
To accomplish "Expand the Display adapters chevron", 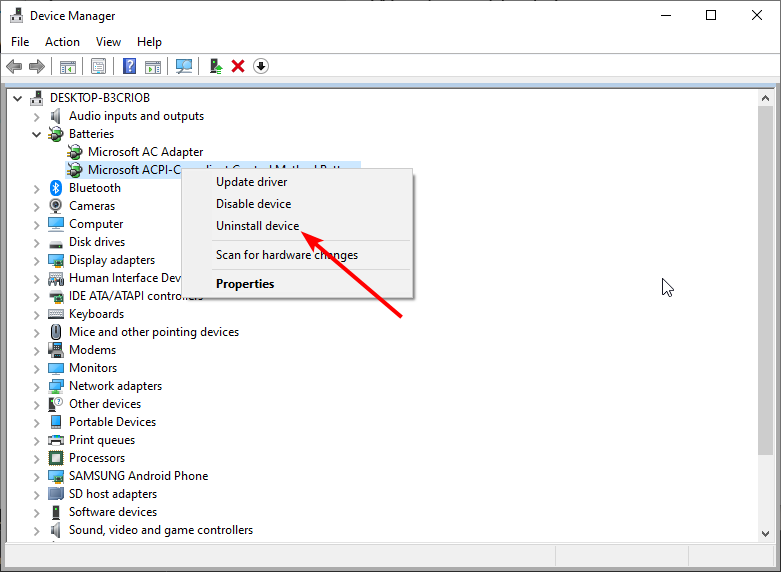I will pyautogui.click(x=36, y=261).
